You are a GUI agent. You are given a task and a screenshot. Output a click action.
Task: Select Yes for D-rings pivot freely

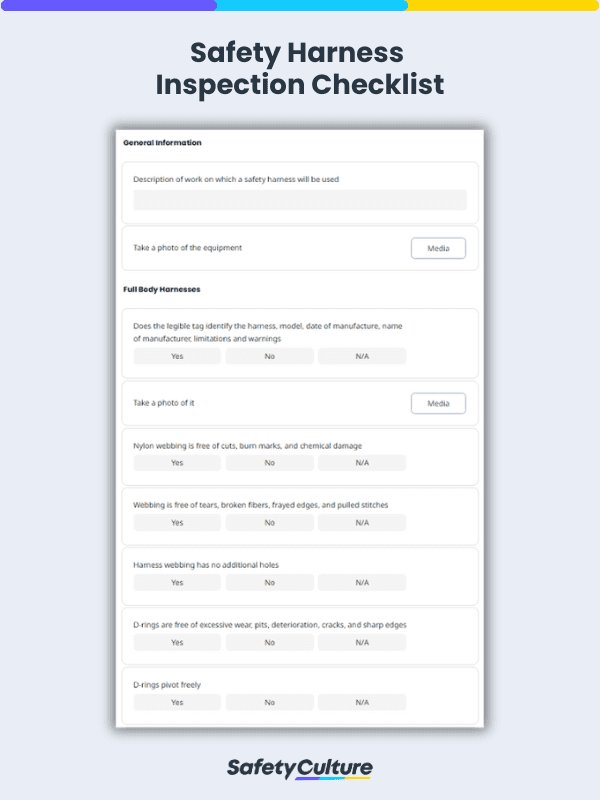(x=176, y=702)
